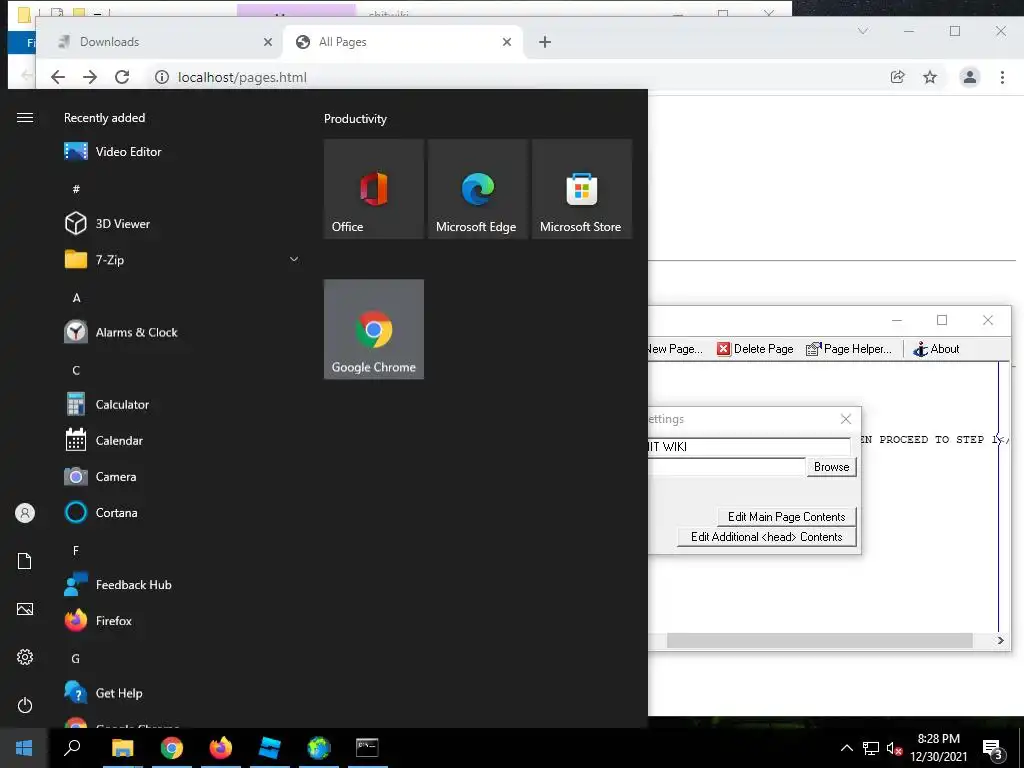Open the globe app on the taskbar
1024x768 pixels.
click(x=319, y=748)
